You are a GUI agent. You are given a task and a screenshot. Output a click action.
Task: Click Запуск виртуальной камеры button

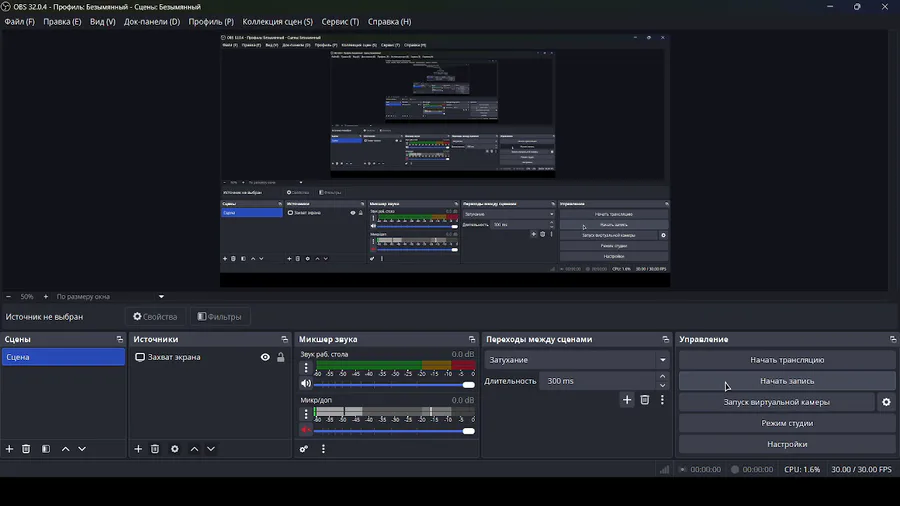click(x=777, y=402)
